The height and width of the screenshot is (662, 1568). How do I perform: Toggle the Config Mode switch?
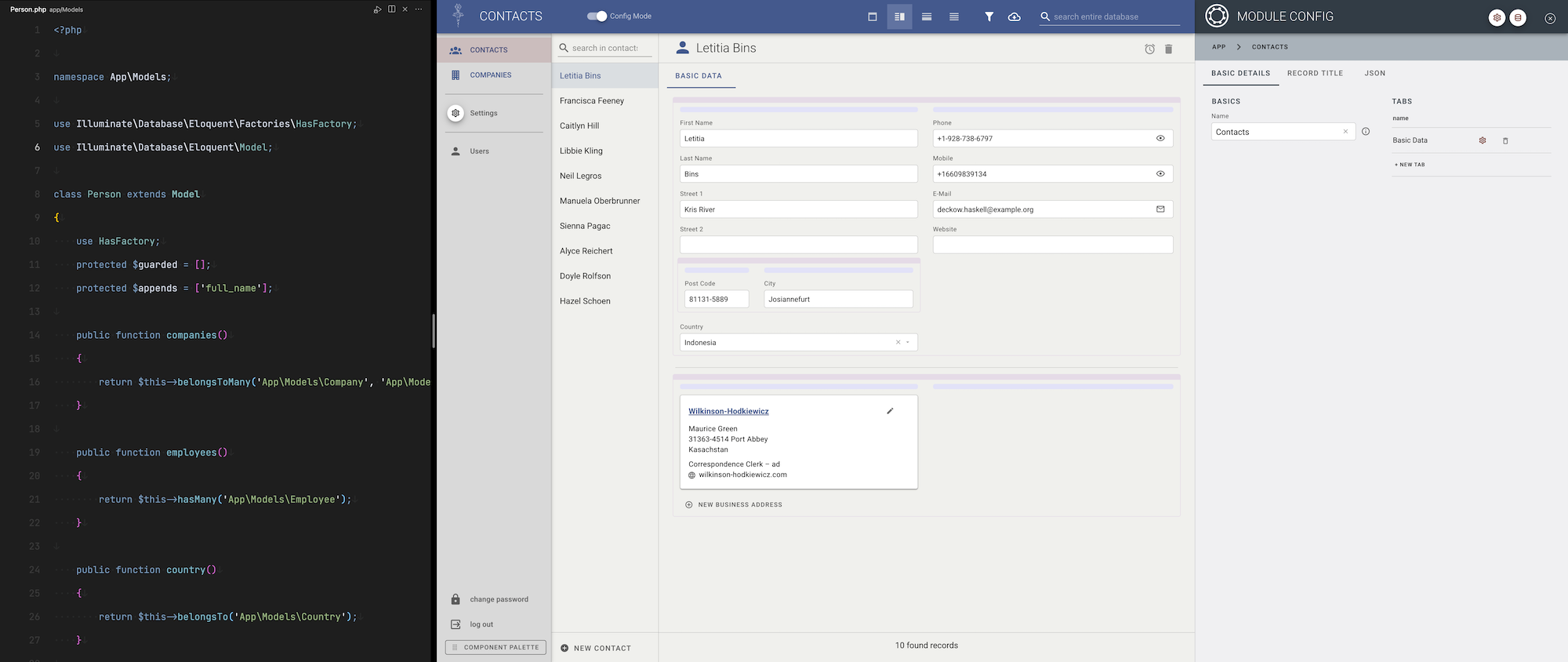tap(597, 16)
